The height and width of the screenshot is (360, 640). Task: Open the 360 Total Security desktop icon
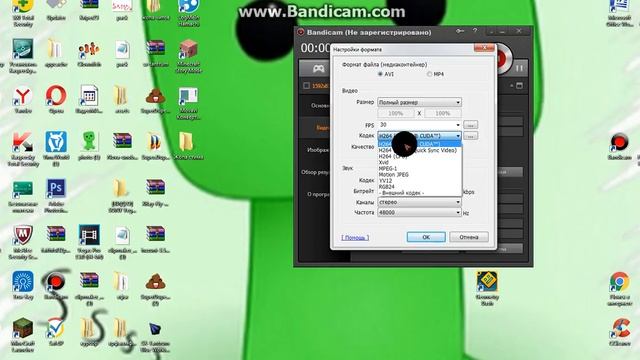pos(23,12)
